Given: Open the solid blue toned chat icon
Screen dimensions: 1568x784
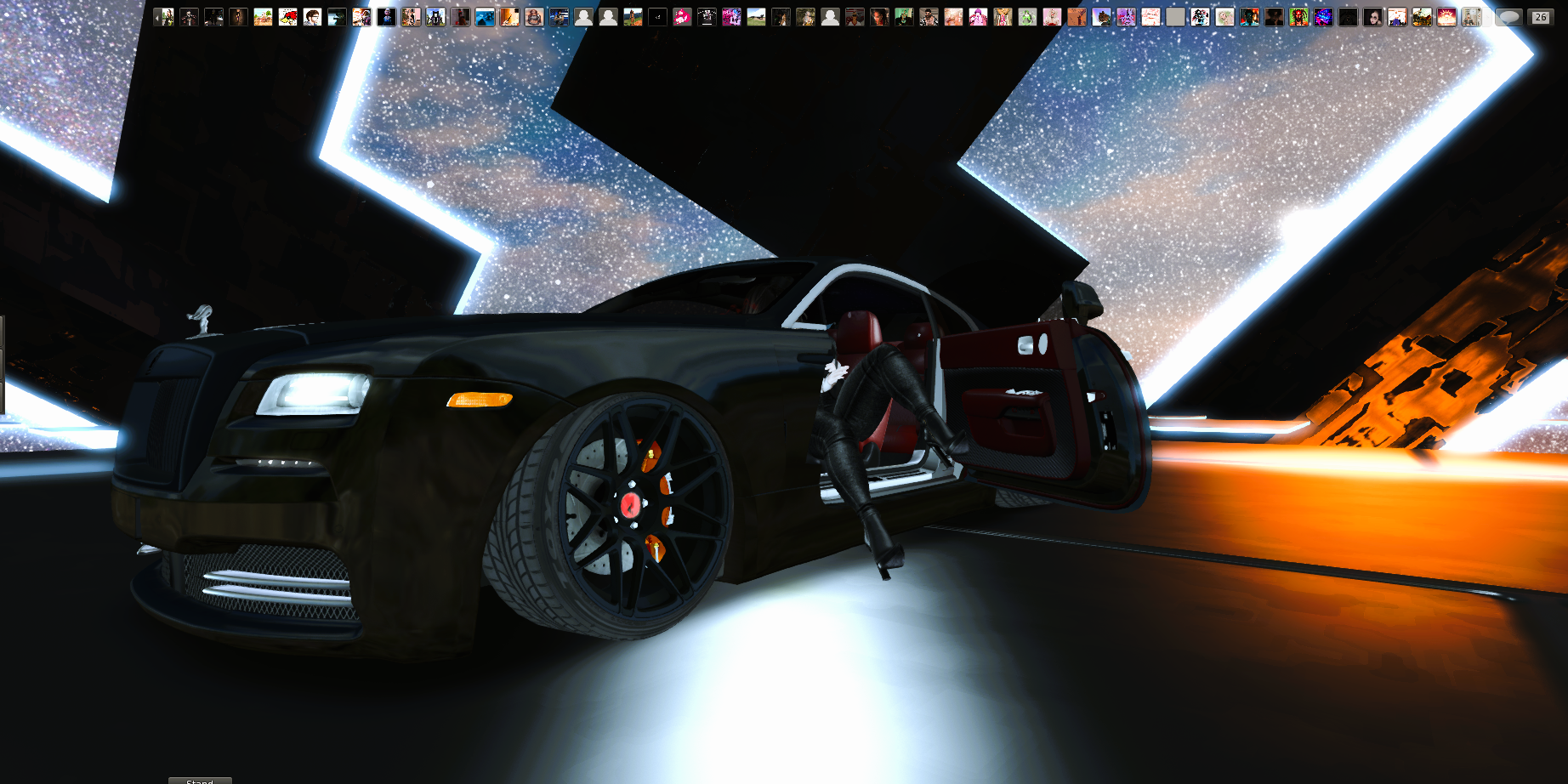Looking at the screenshot, I should point(485,17).
